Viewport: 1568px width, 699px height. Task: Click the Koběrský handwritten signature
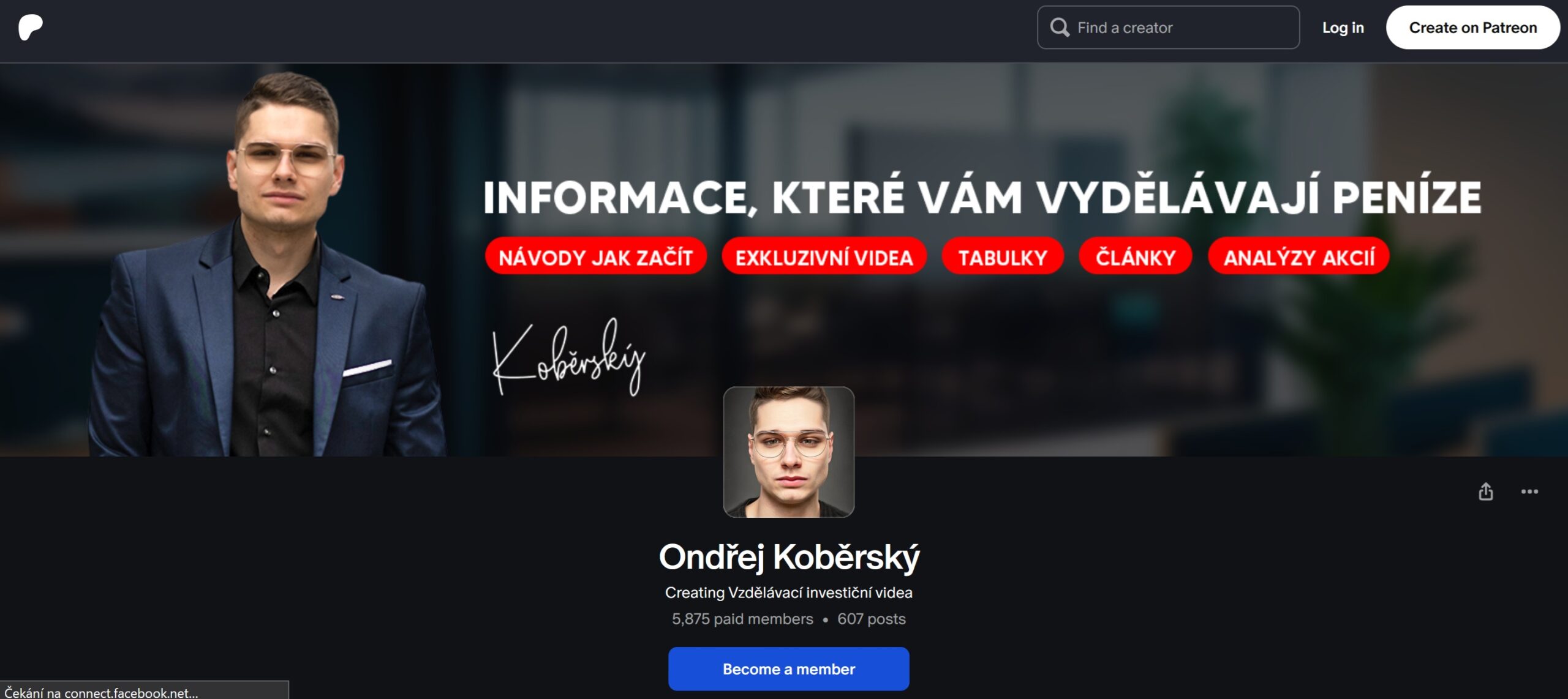pyautogui.click(x=569, y=357)
